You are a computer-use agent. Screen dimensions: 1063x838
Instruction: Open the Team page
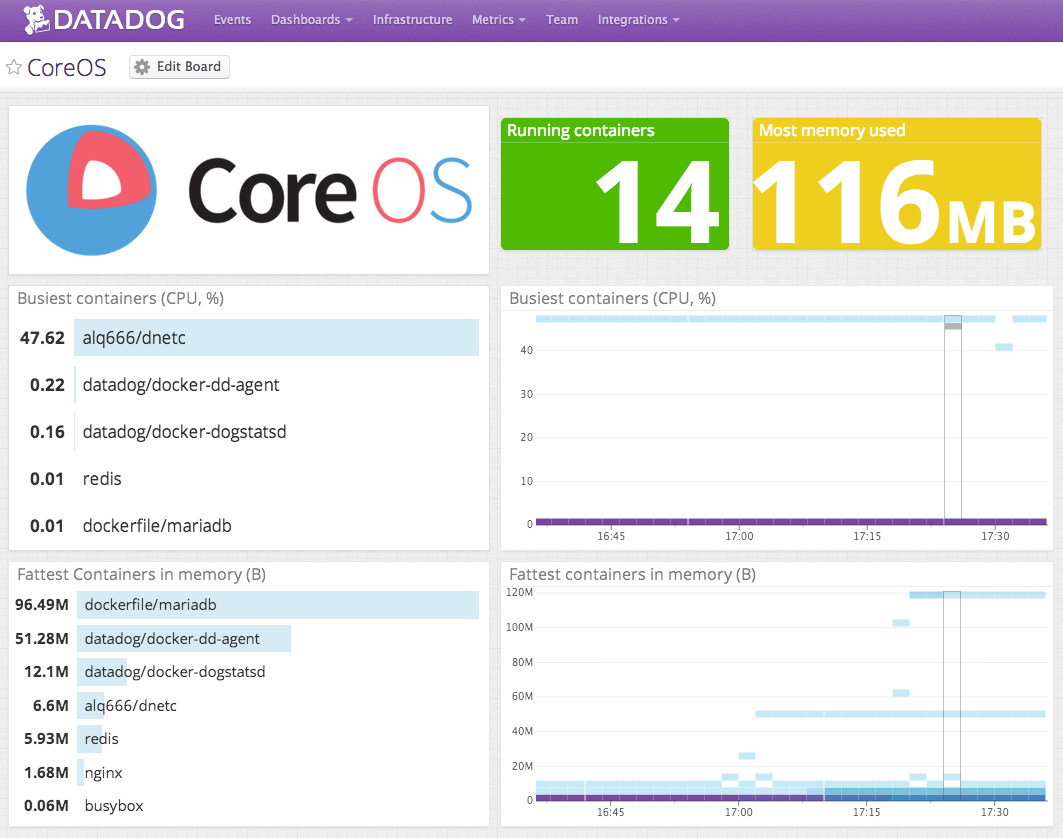562,19
